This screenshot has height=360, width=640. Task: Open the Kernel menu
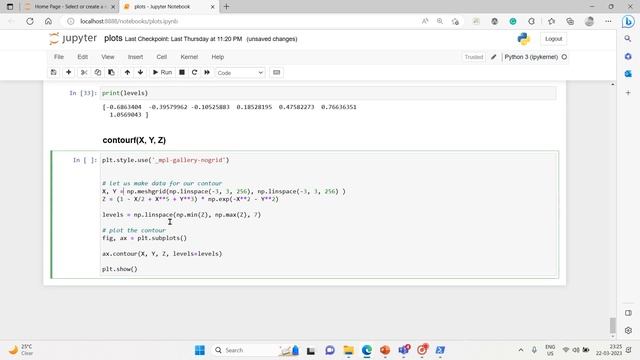coord(189,57)
